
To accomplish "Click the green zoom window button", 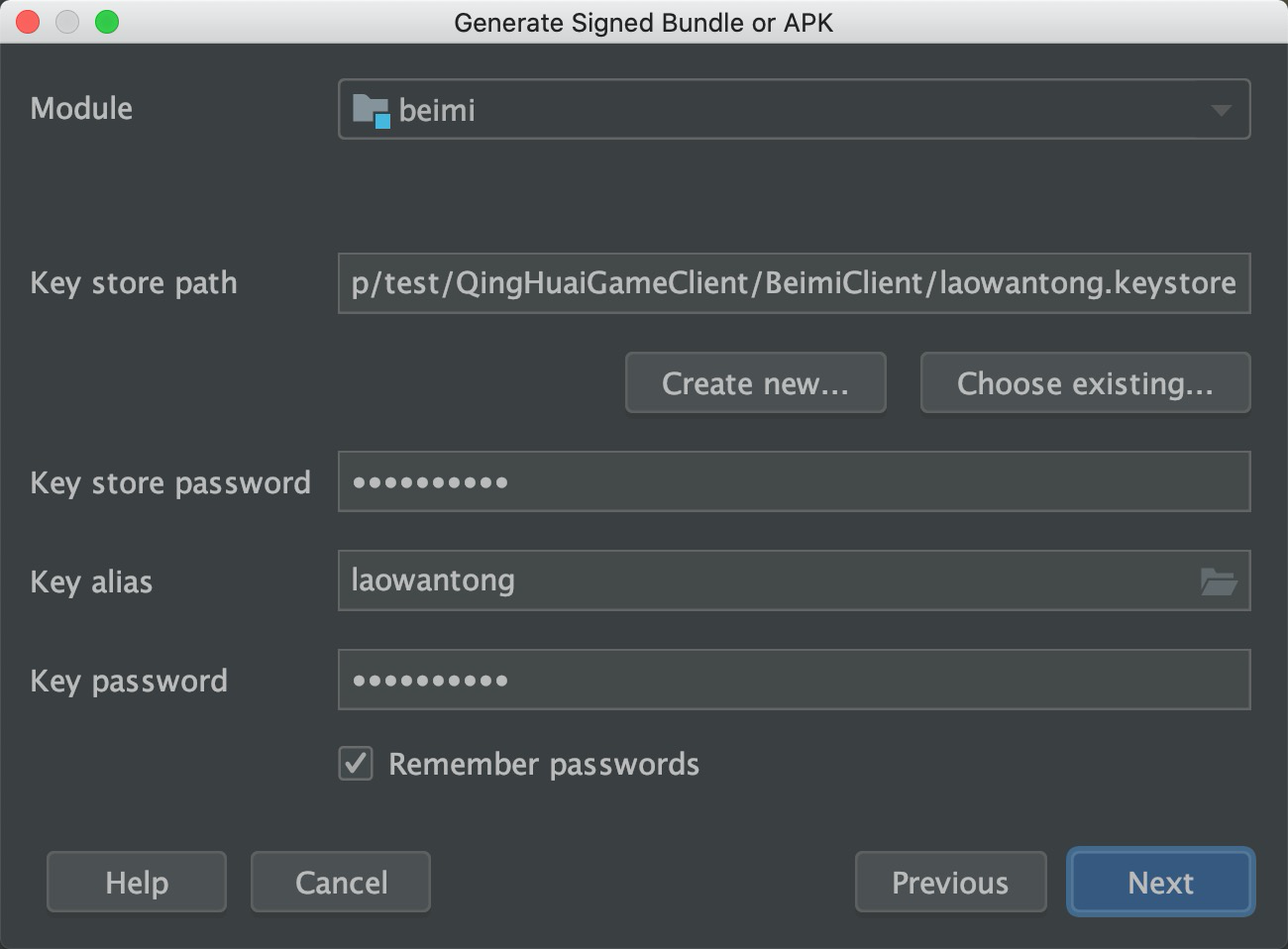I will [x=107, y=22].
